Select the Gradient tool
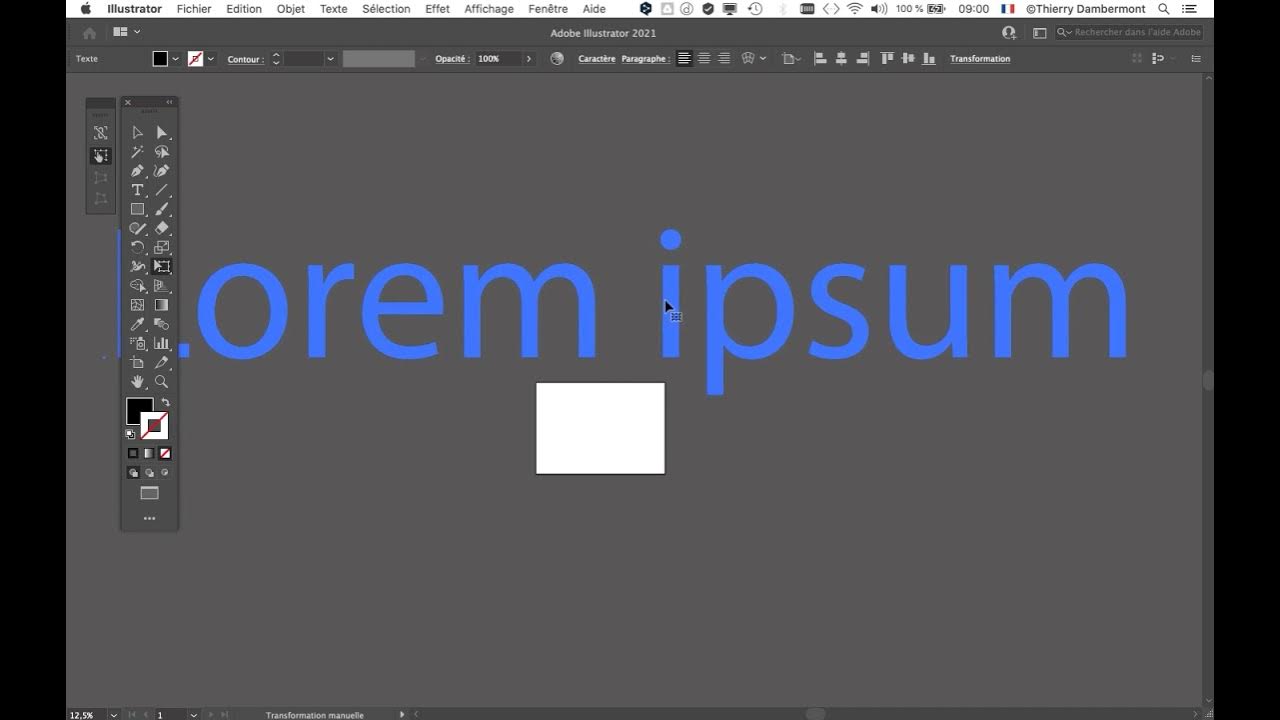Viewport: 1280px width, 720px height. [x=162, y=305]
